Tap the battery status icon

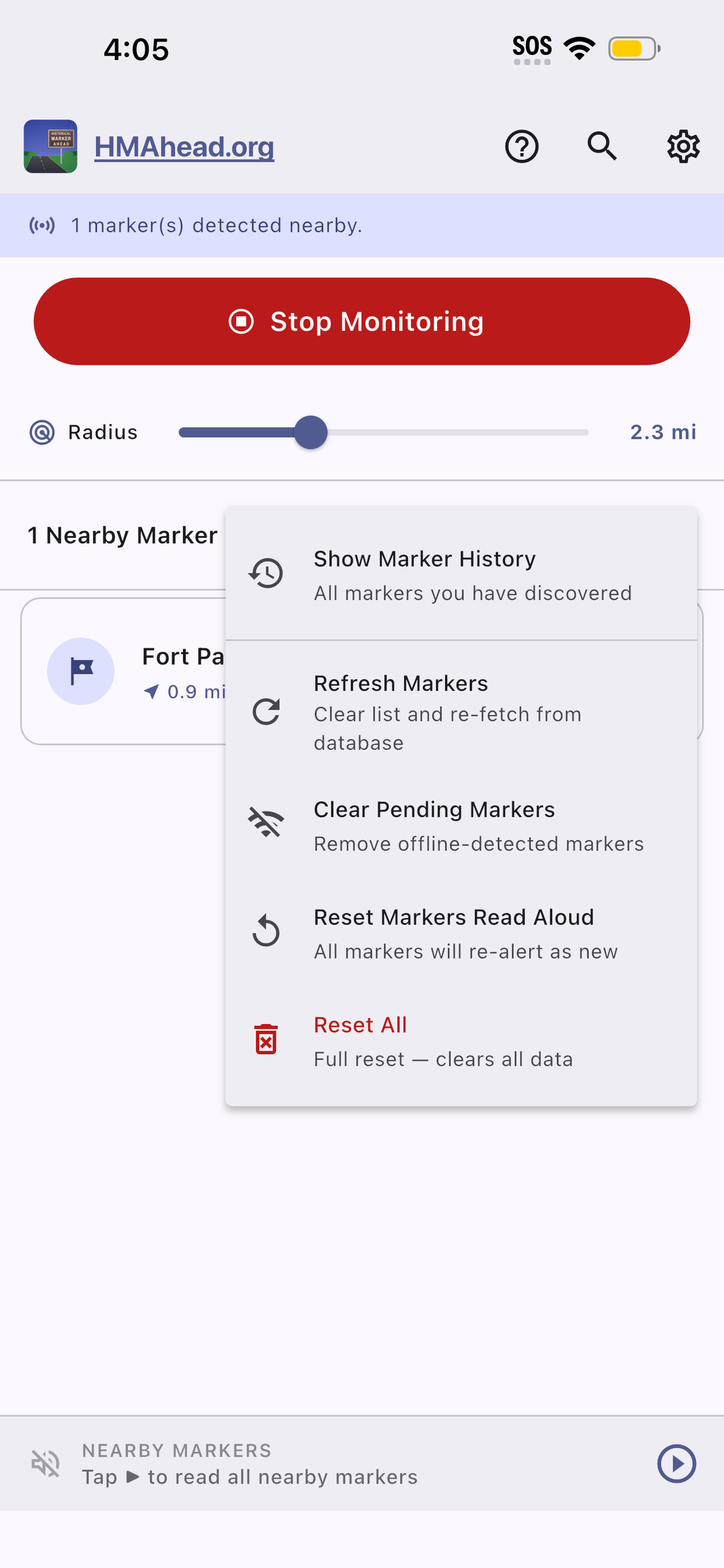[635, 48]
